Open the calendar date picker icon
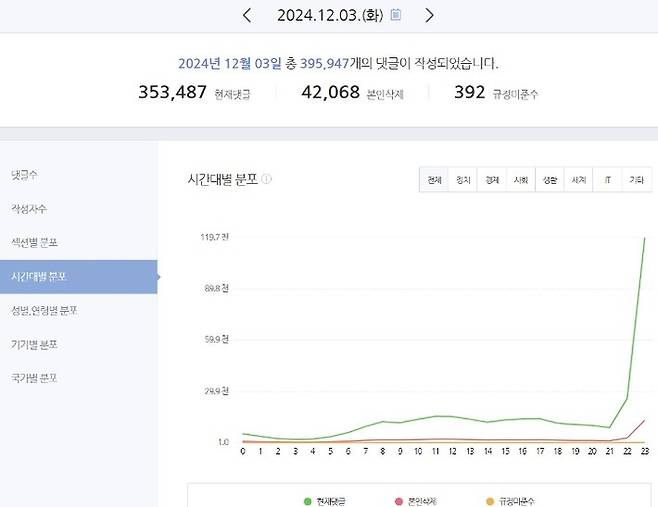 pyautogui.click(x=395, y=15)
